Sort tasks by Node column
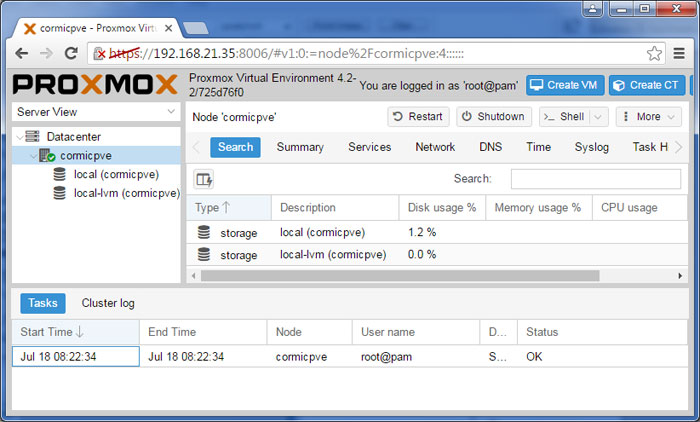This screenshot has height=422, width=700. (309, 332)
